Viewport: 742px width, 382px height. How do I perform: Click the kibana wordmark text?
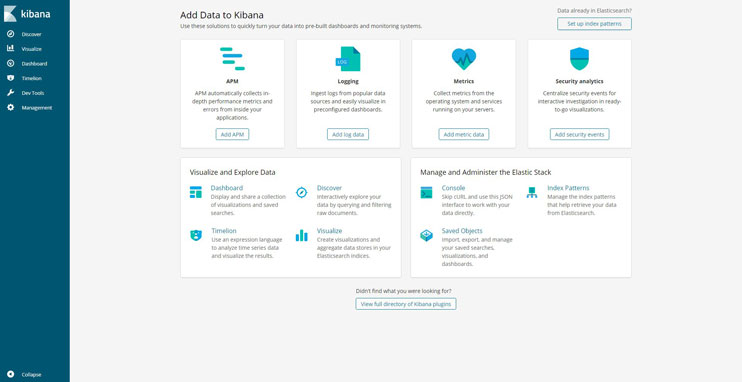[x=35, y=14]
